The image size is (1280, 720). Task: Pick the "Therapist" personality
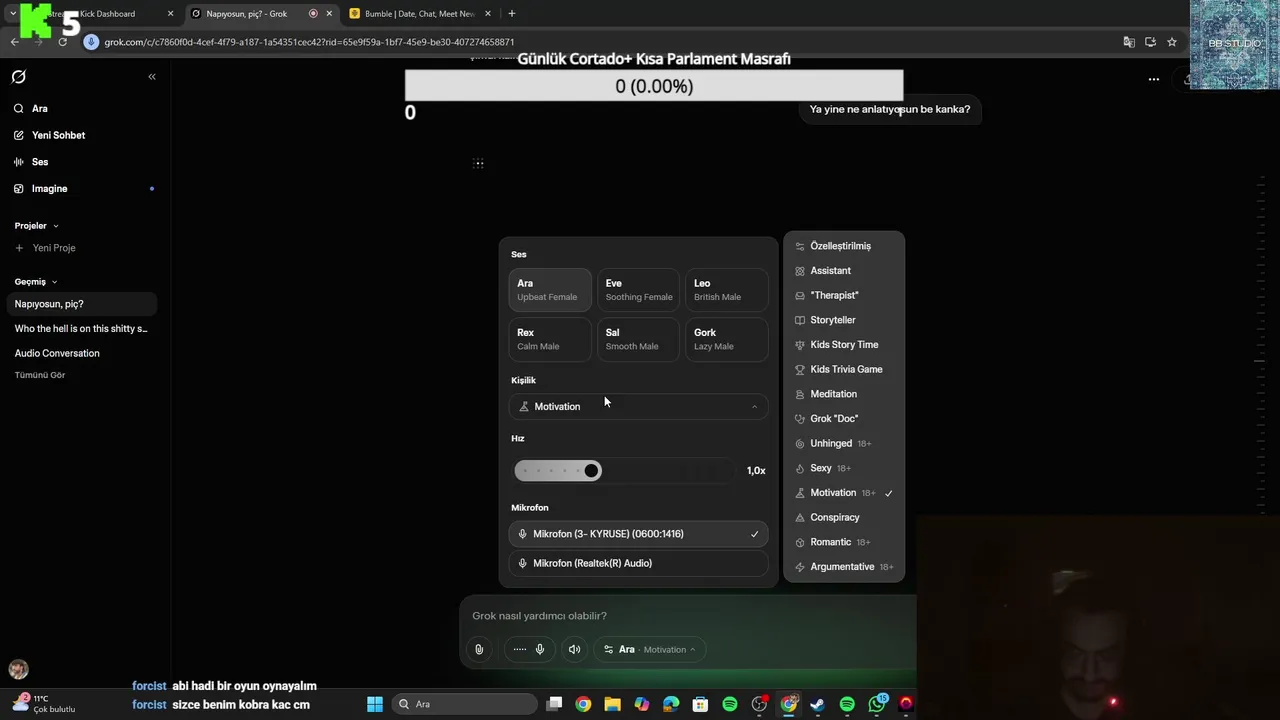[844, 295]
